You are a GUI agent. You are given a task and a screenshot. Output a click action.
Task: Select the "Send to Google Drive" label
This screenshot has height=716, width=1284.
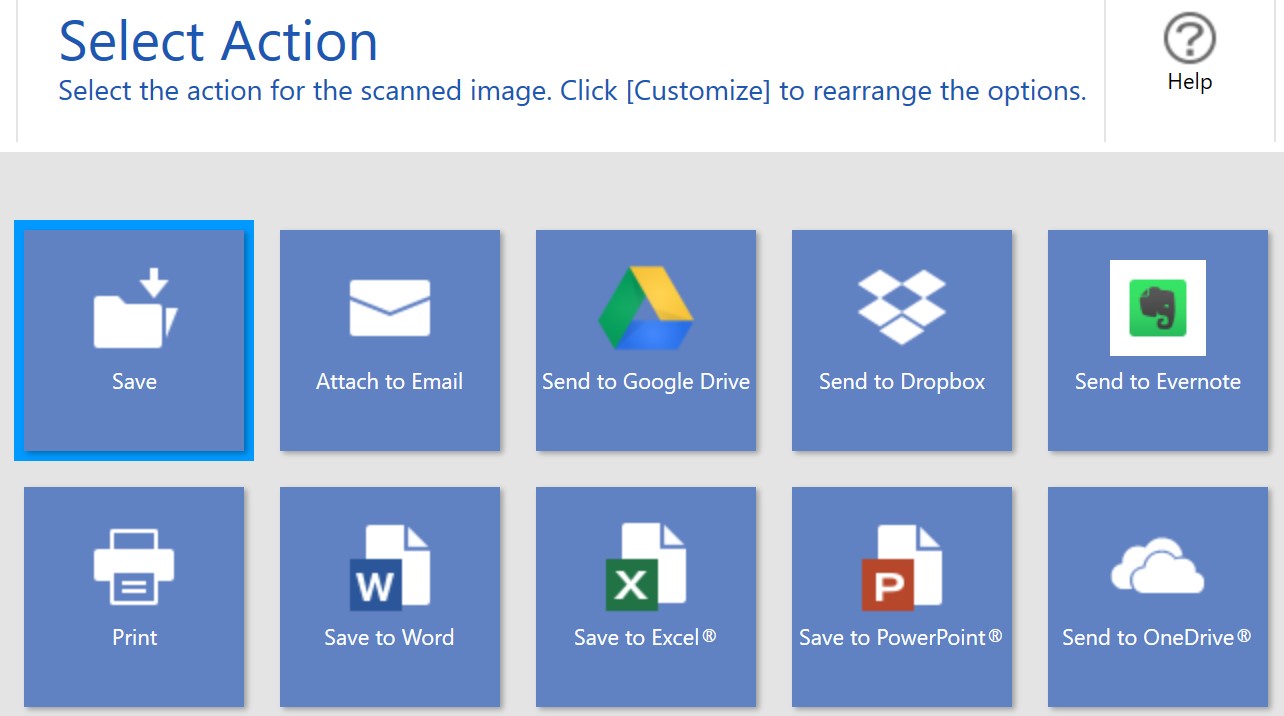pos(646,381)
